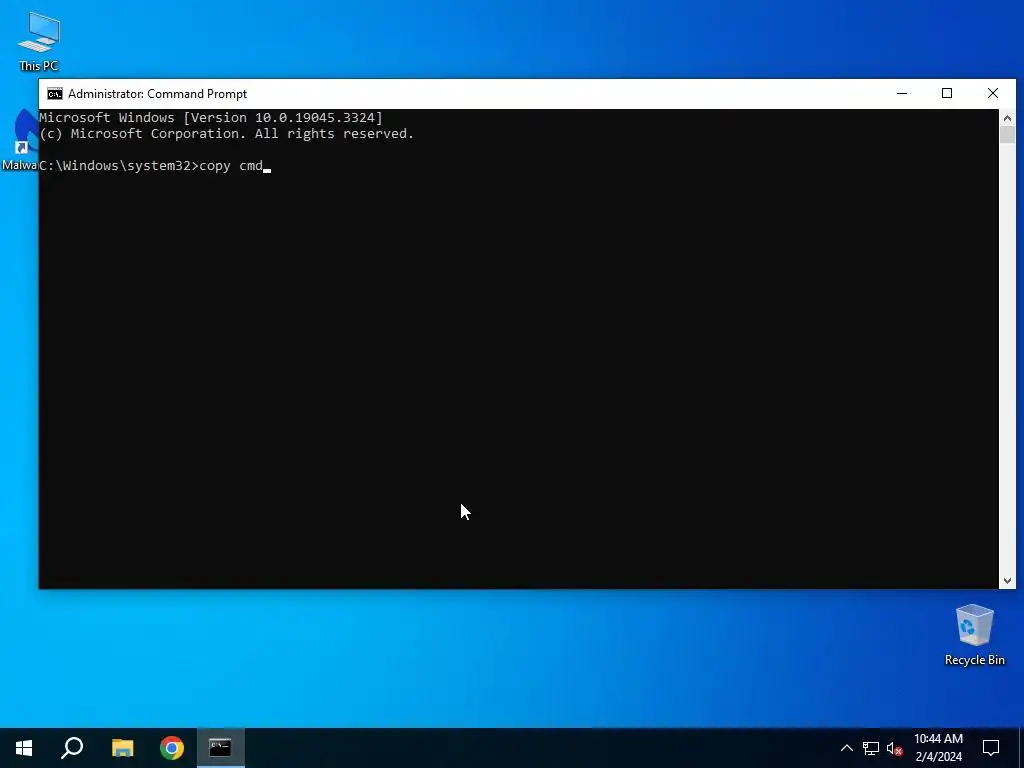Open the muted volume tray icon
Viewport: 1024px width, 768px height.
895,748
